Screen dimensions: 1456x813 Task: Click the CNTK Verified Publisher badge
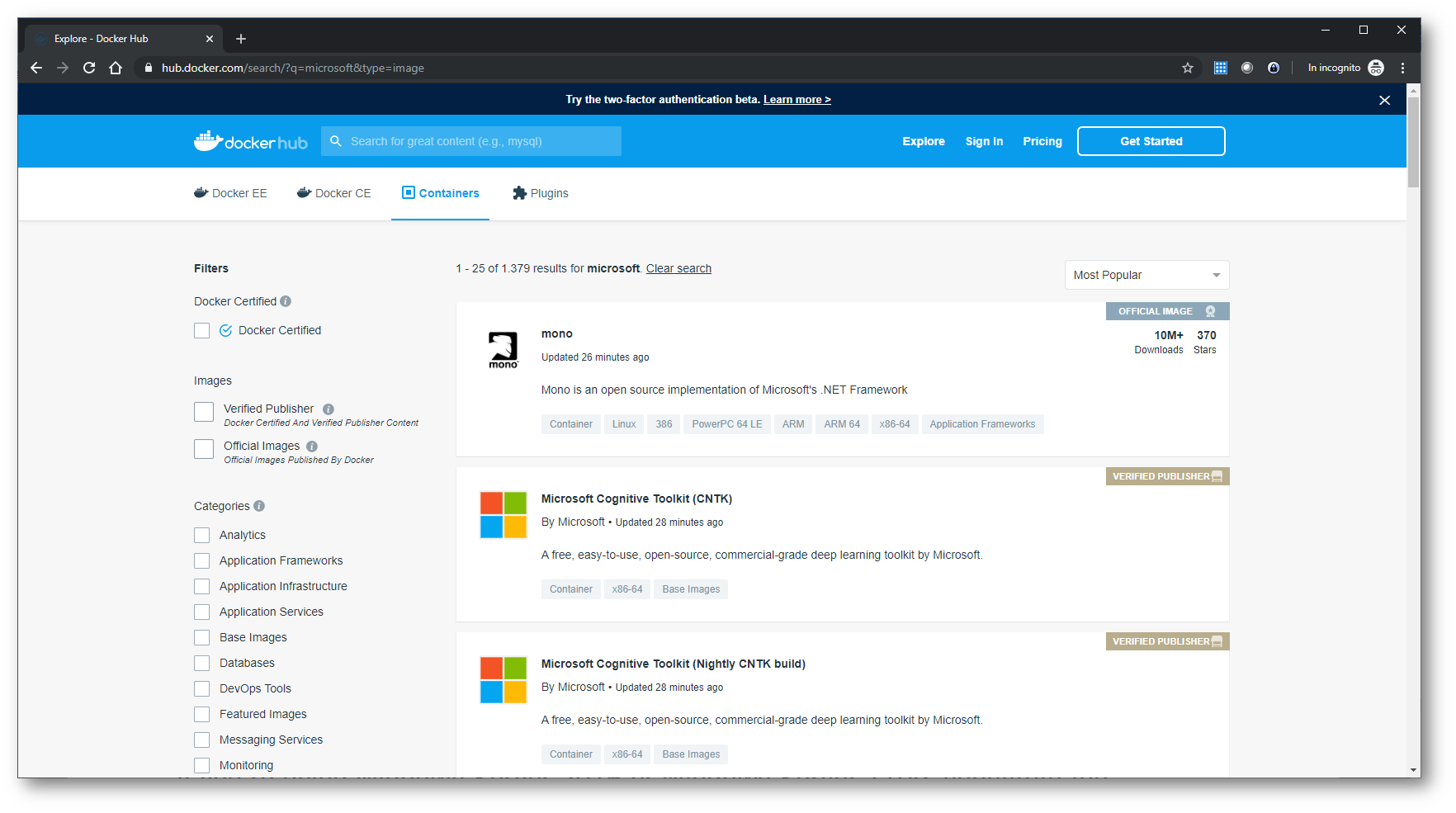click(1167, 476)
